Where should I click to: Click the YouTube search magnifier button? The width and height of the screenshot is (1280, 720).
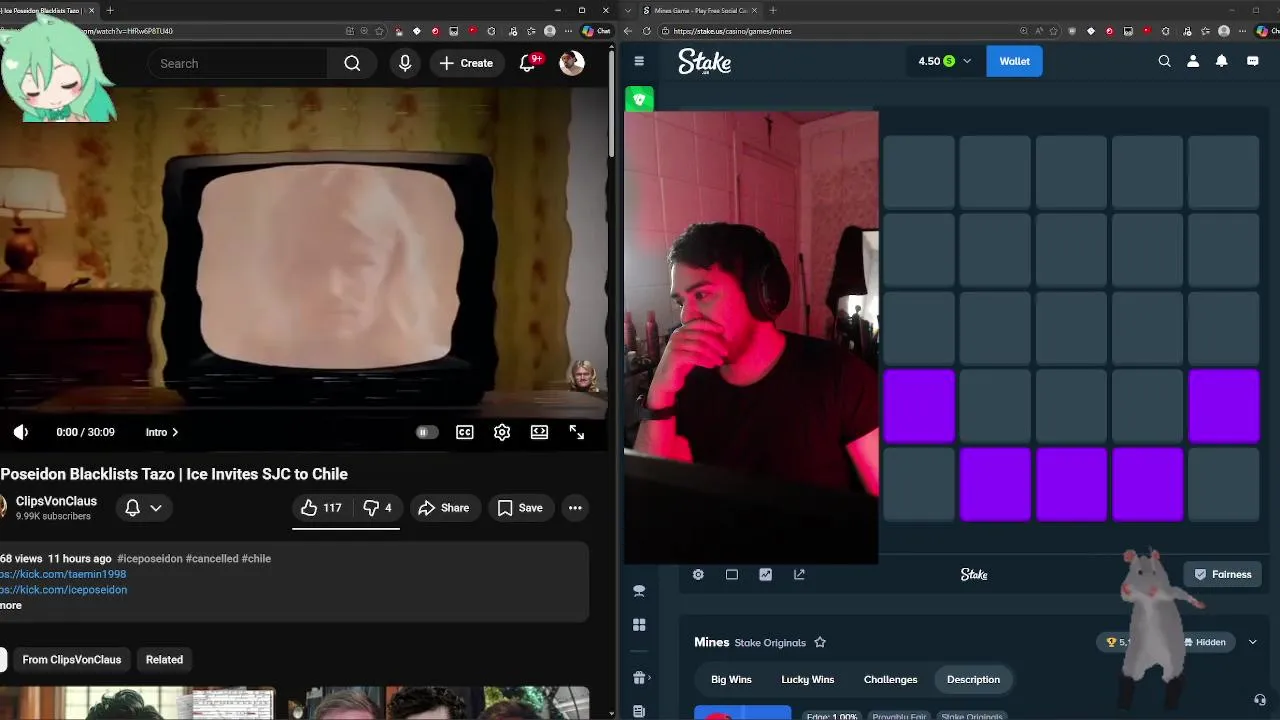[x=352, y=63]
